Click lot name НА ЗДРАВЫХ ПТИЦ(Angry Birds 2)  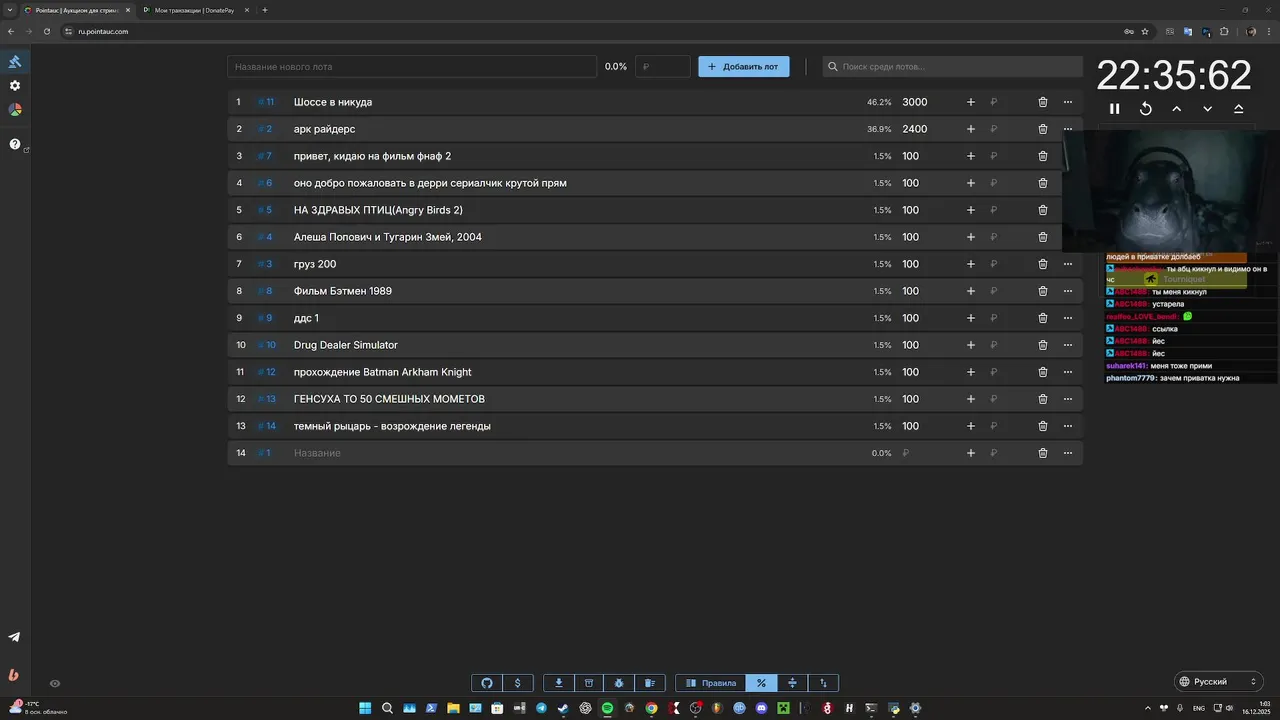pos(378,210)
